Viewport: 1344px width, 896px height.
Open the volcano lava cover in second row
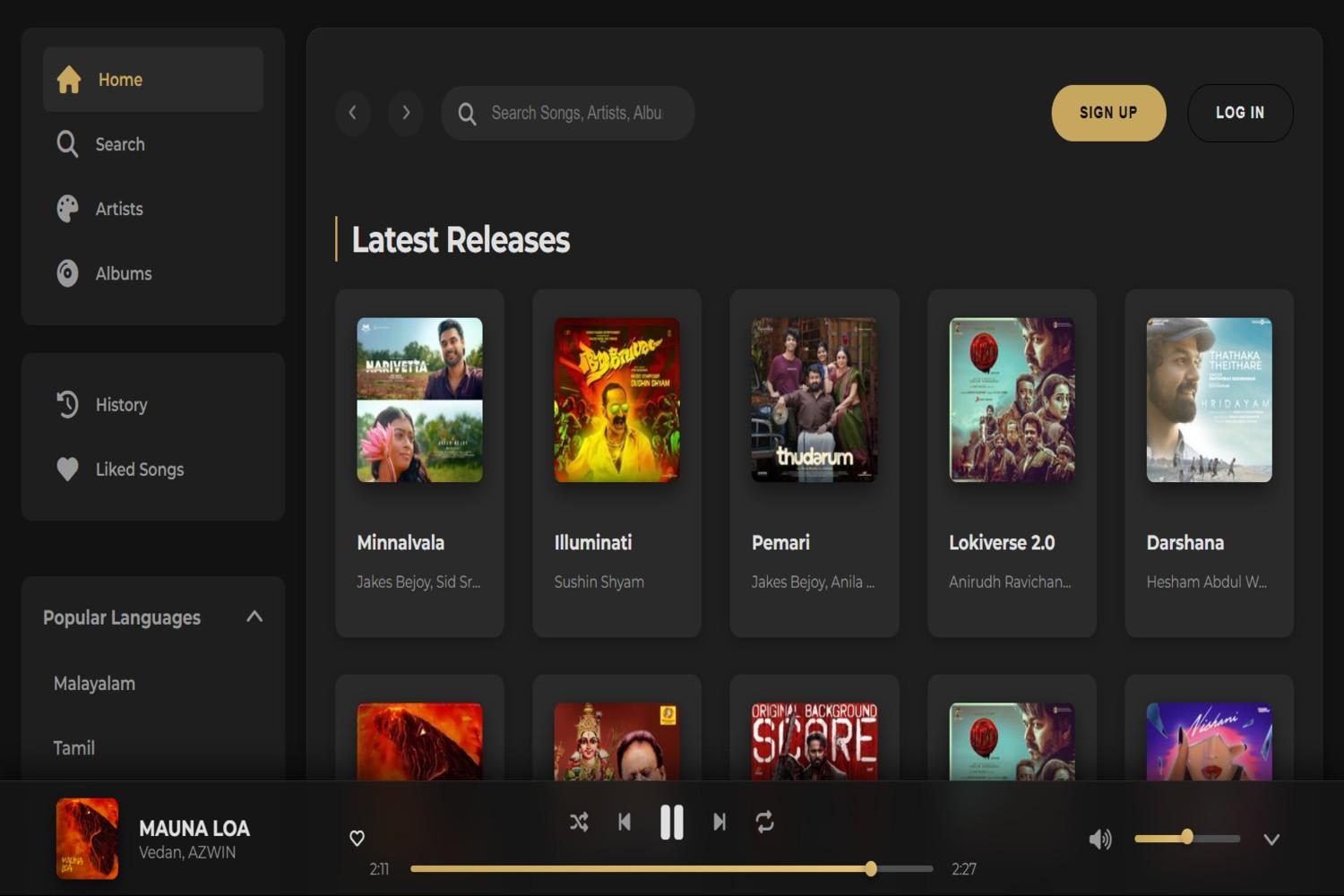[x=419, y=741]
